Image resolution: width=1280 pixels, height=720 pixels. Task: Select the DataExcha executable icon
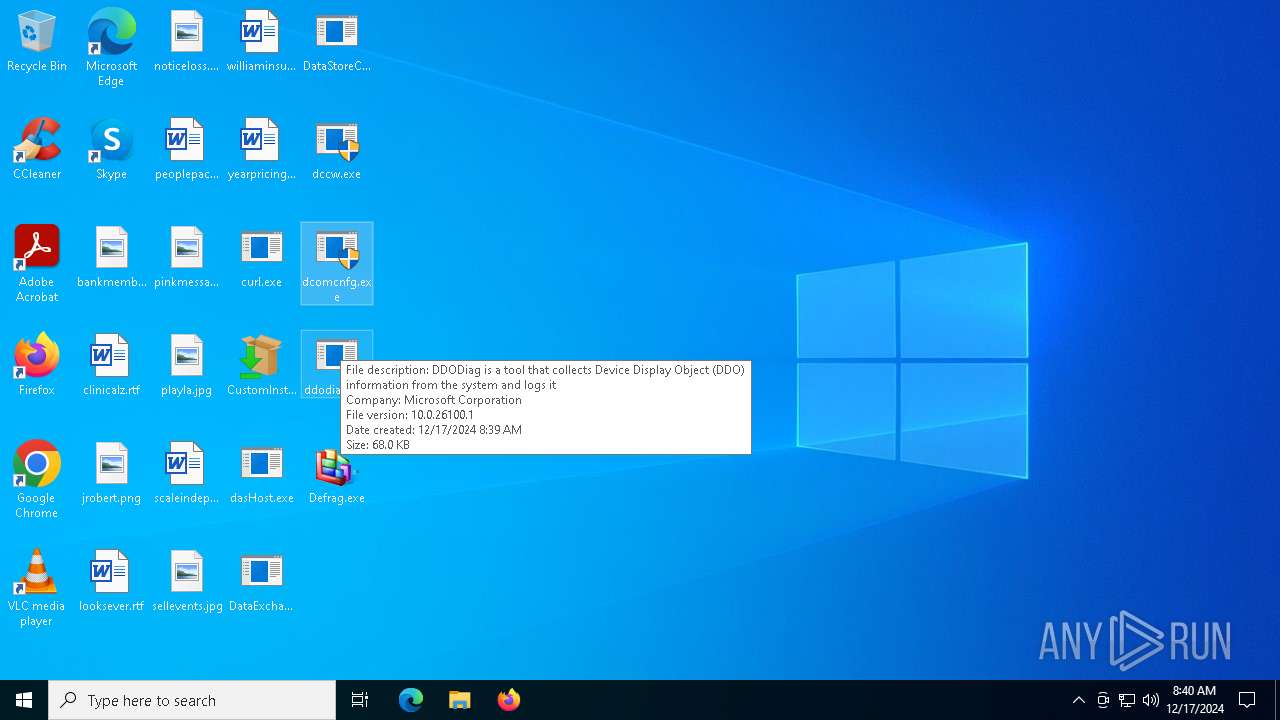(x=261, y=582)
